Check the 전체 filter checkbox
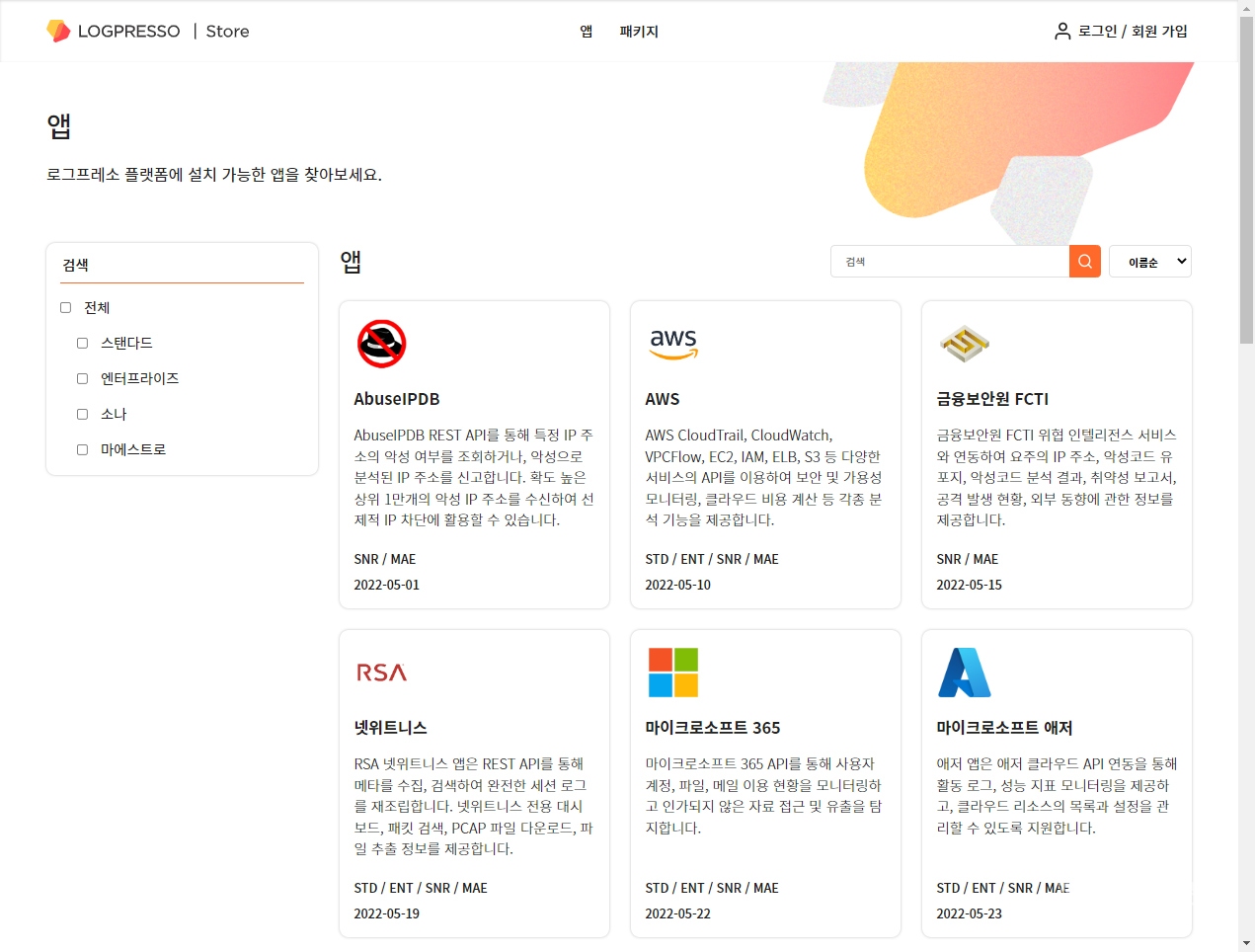1255x952 pixels. tap(64, 307)
